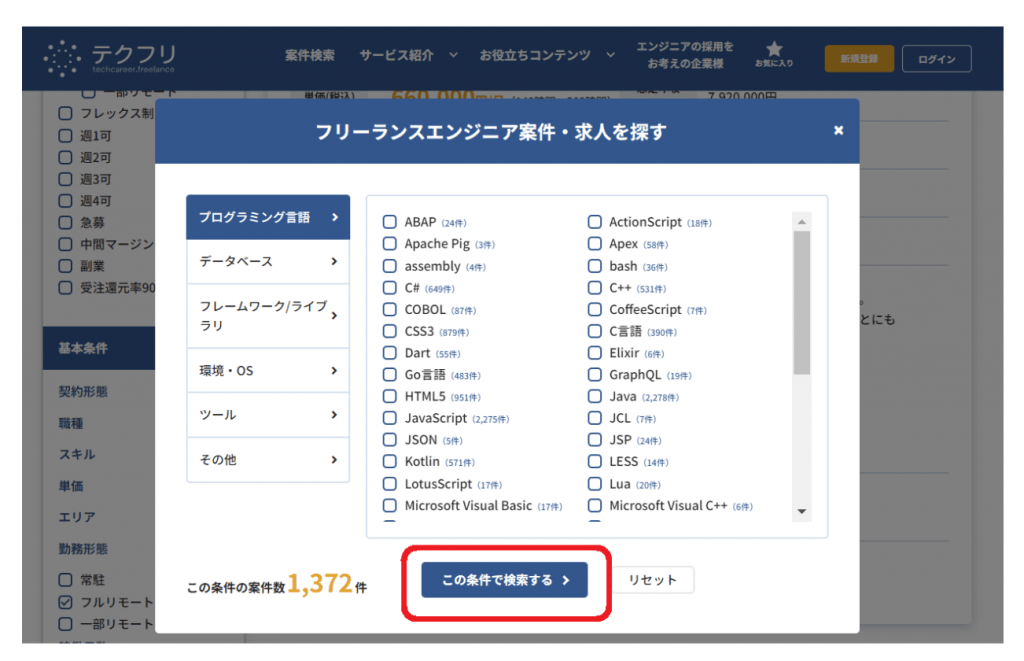This screenshot has width=1024, height=661.
Task: Expand the サービス紹介 dropdown menu
Action: pos(408,56)
